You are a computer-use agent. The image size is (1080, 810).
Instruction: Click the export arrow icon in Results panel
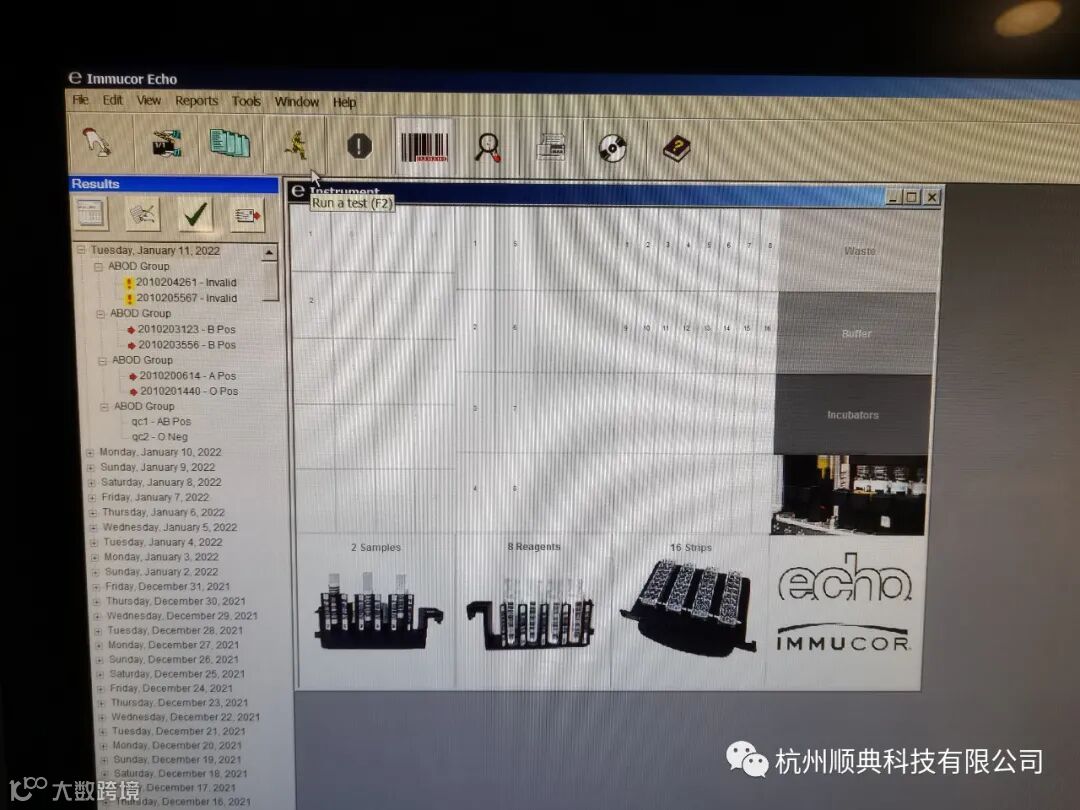click(x=247, y=216)
